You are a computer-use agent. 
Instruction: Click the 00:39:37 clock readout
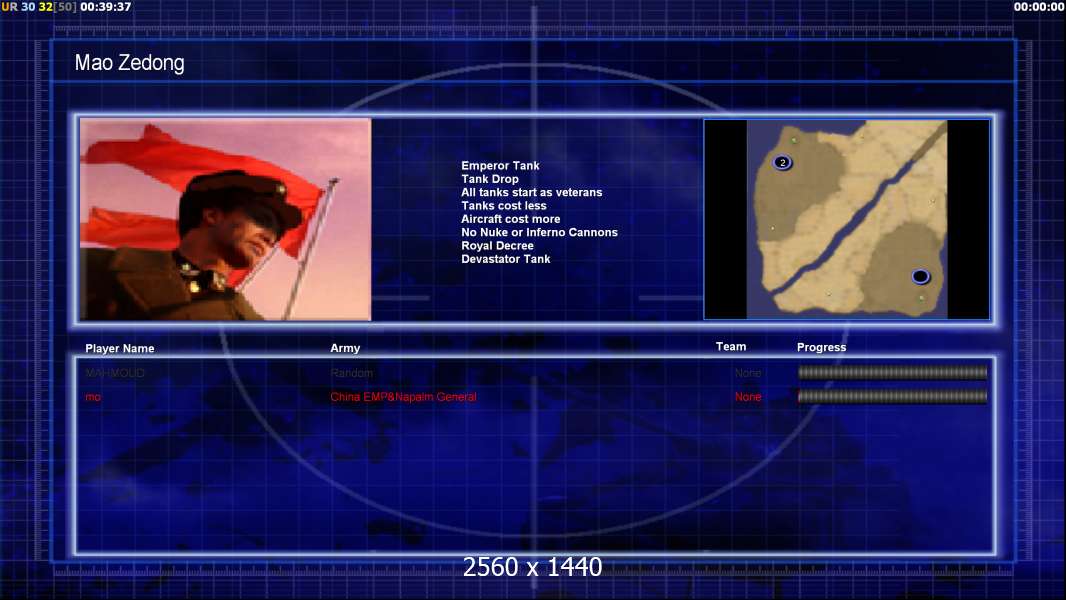pyautogui.click(x=105, y=7)
